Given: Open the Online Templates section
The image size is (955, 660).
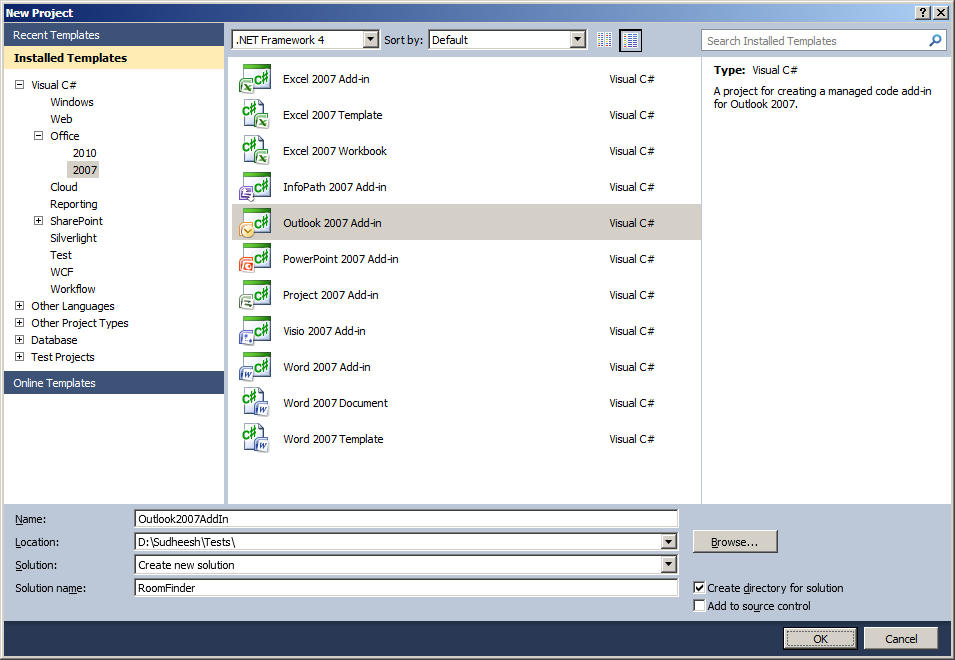Looking at the screenshot, I should tap(114, 383).
